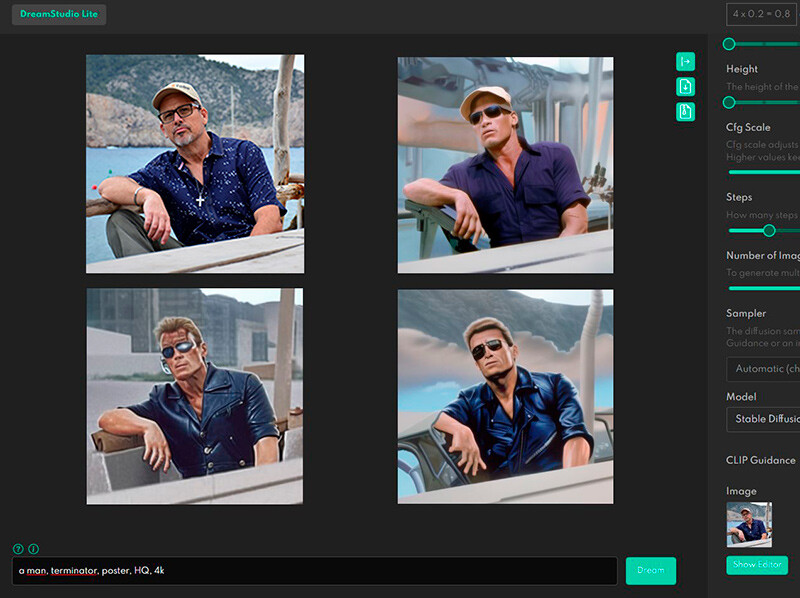Click the source image thumbnail under Image
Image resolution: width=800 pixels, height=598 pixels.
(x=749, y=525)
